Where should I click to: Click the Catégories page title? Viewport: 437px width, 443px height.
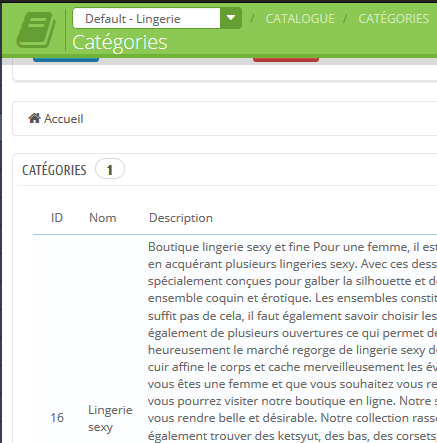tap(120, 43)
